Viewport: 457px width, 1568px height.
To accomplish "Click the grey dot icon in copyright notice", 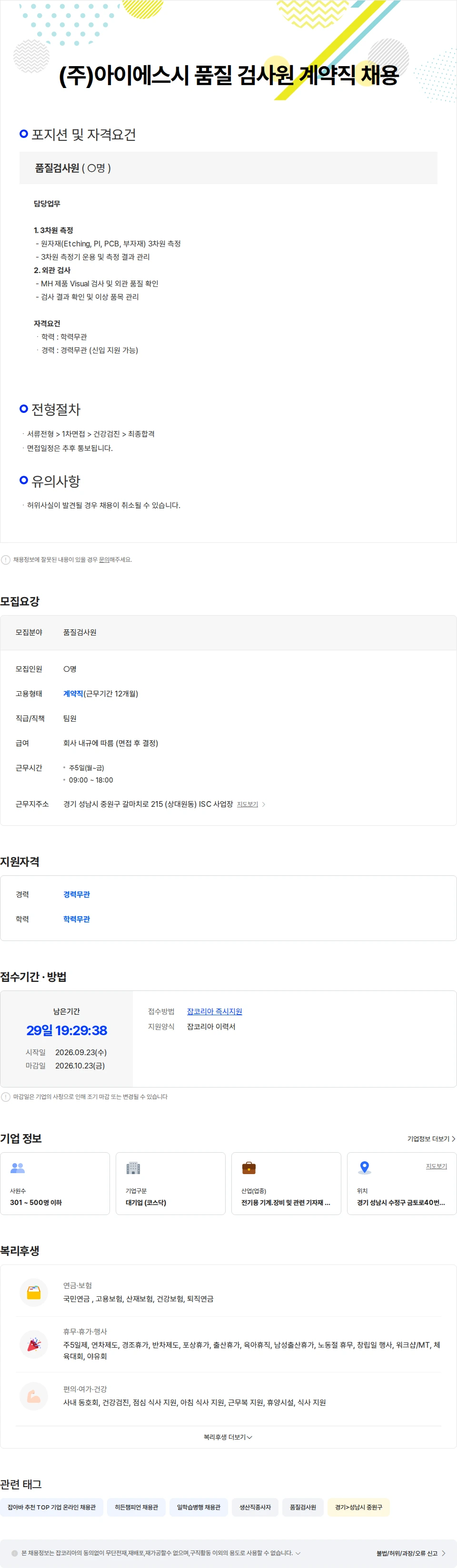I will pos(15,1553).
